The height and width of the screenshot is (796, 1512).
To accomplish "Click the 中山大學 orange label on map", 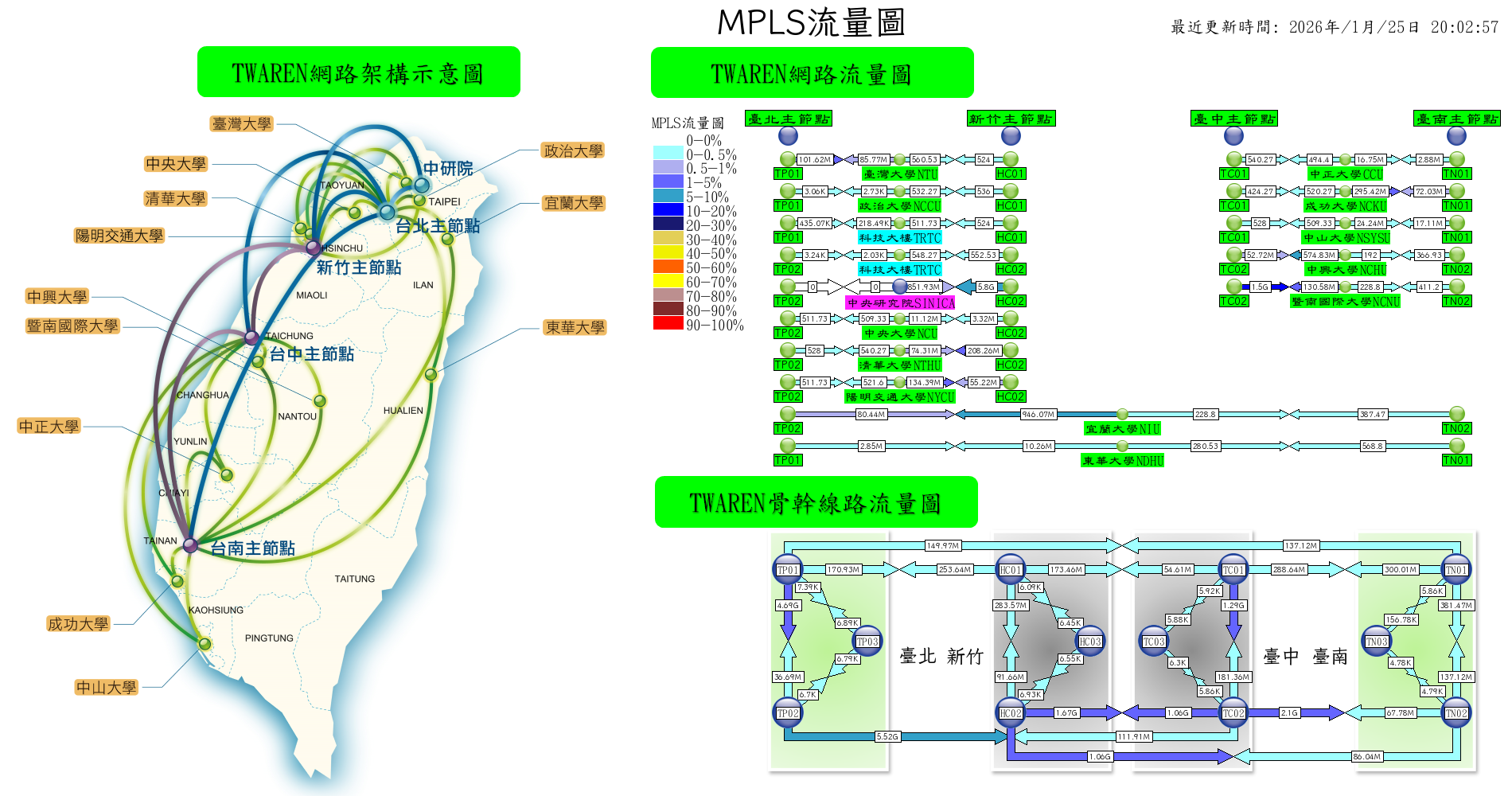I will [x=107, y=687].
